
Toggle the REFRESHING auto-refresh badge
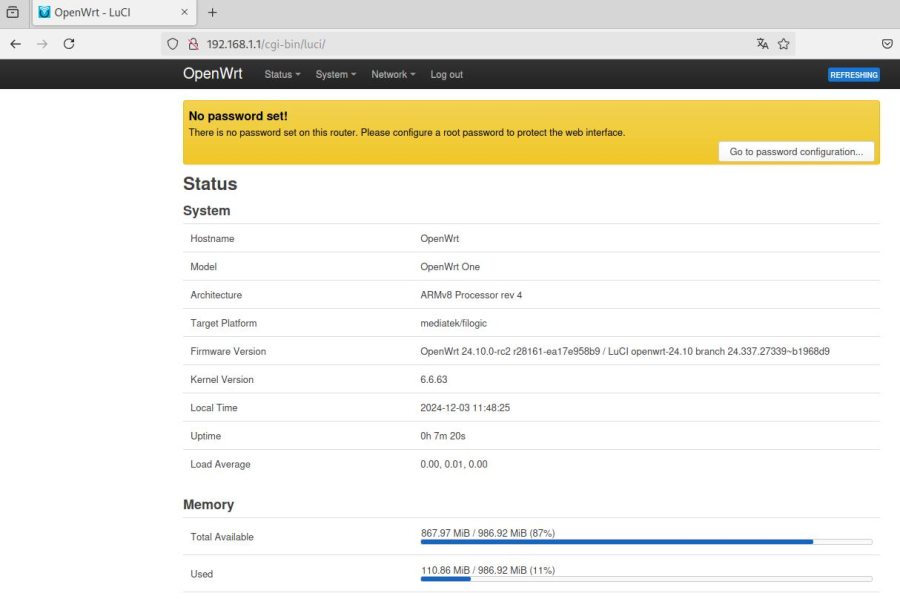coord(853,75)
